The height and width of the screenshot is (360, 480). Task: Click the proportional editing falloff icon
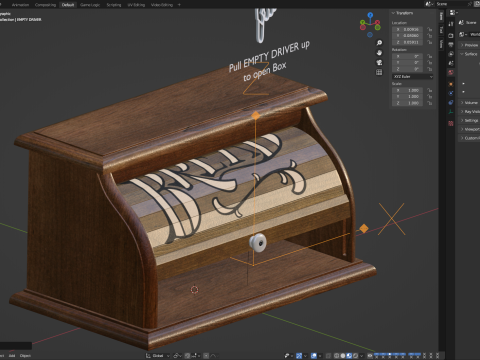pos(214,356)
